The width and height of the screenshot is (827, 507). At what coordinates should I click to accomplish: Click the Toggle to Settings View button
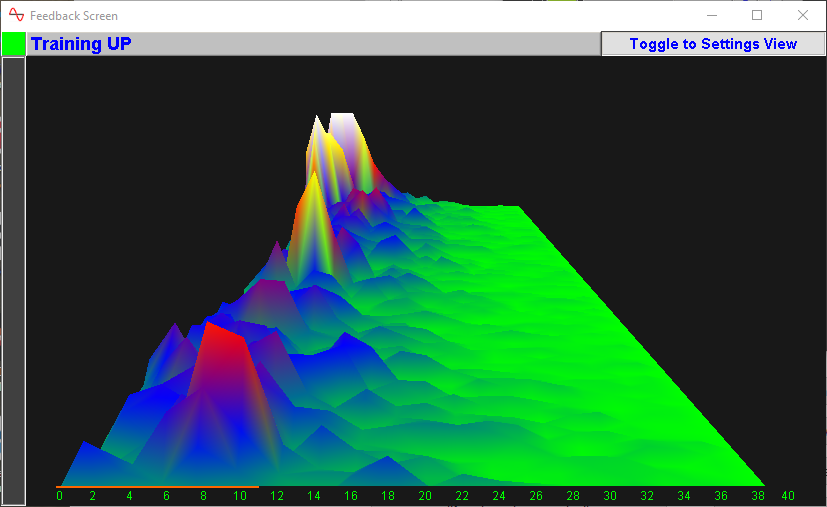[x=713, y=44]
